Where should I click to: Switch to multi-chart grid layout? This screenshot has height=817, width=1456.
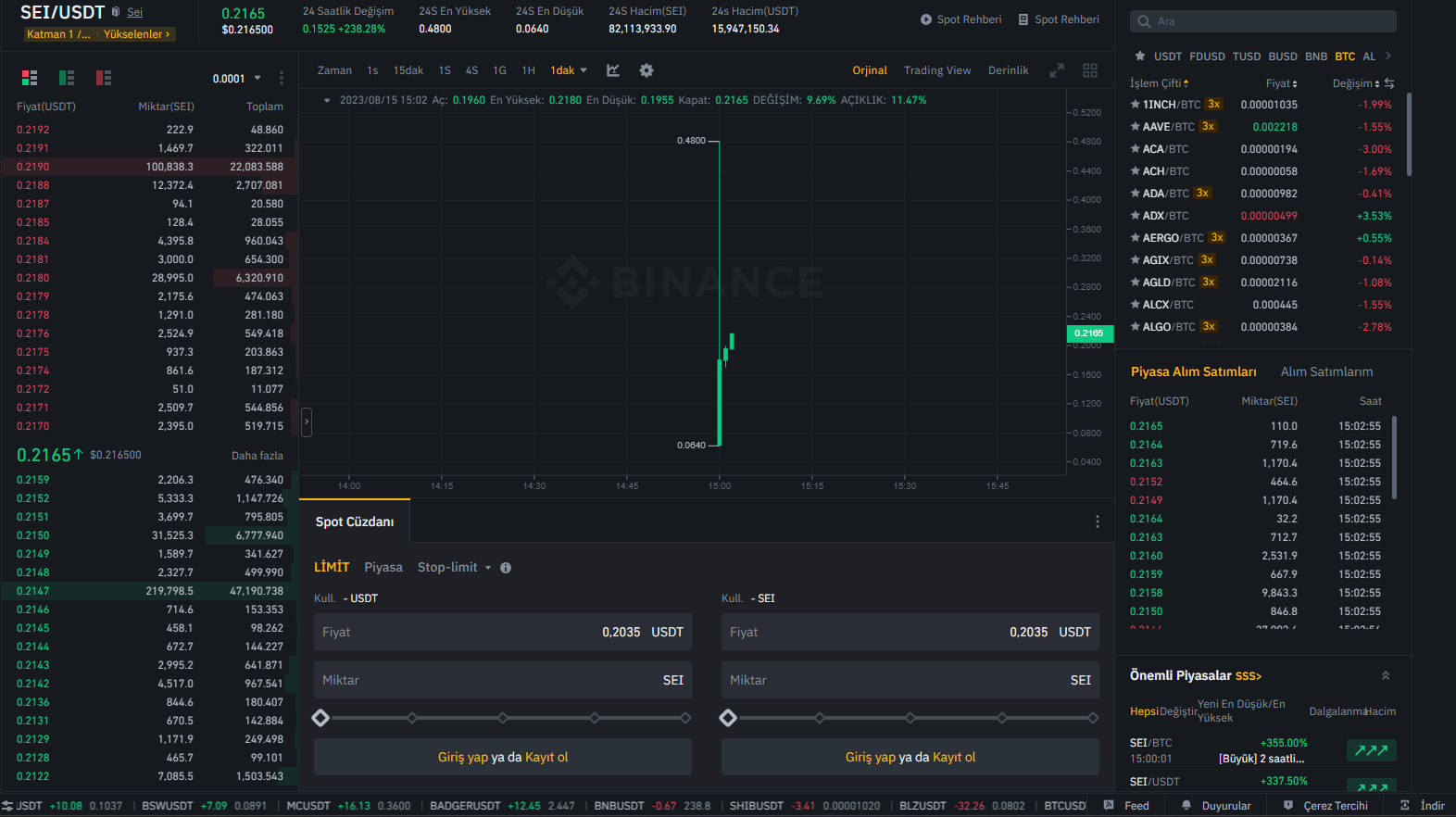(x=1090, y=70)
